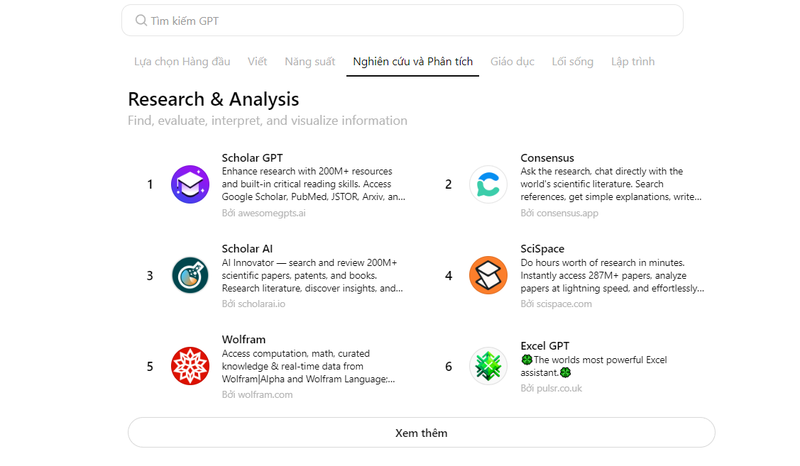The image size is (800, 466).
Task: Switch to the Giáo dục tab
Action: 512,62
